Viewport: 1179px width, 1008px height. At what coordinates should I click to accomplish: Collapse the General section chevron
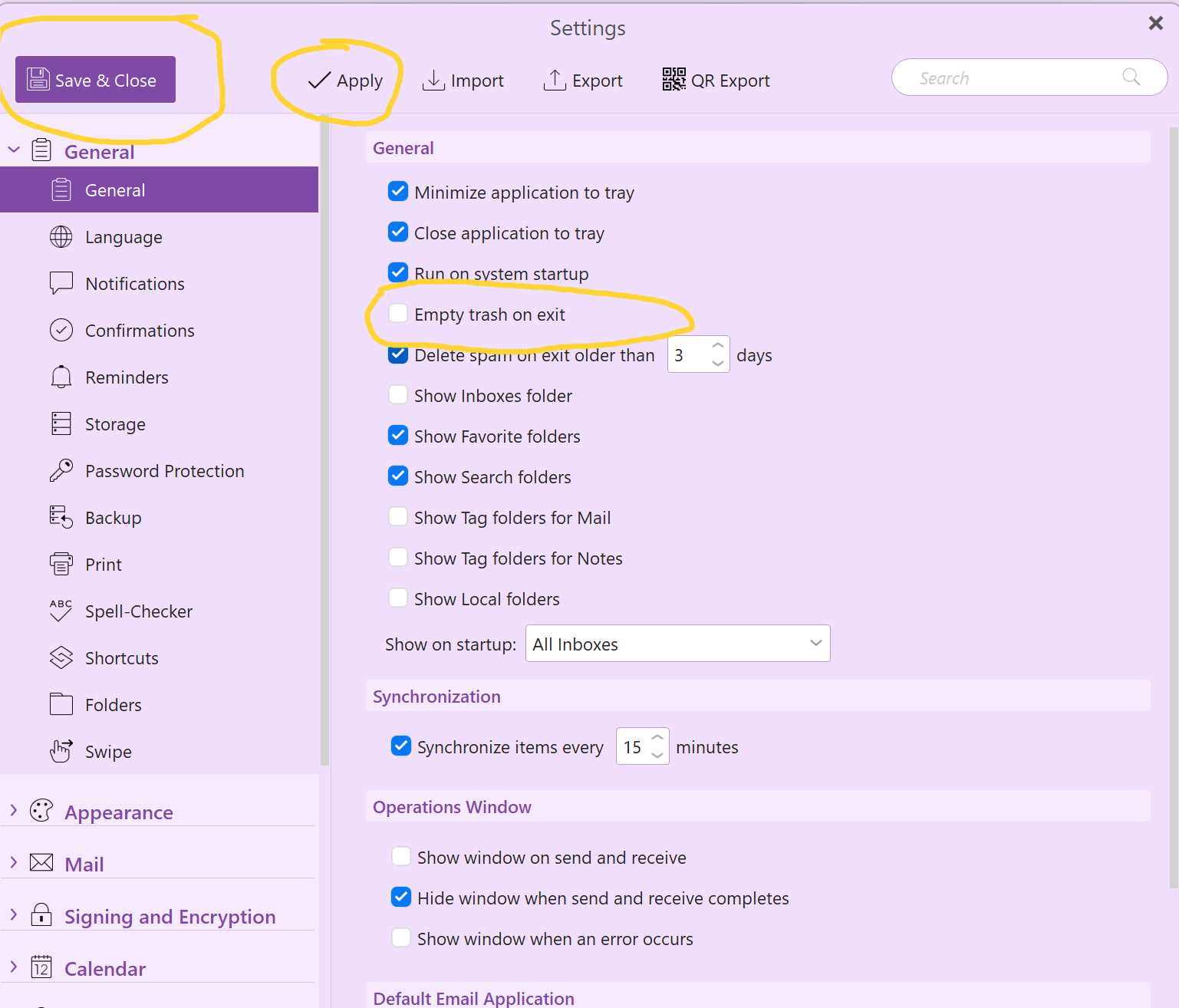(14, 150)
